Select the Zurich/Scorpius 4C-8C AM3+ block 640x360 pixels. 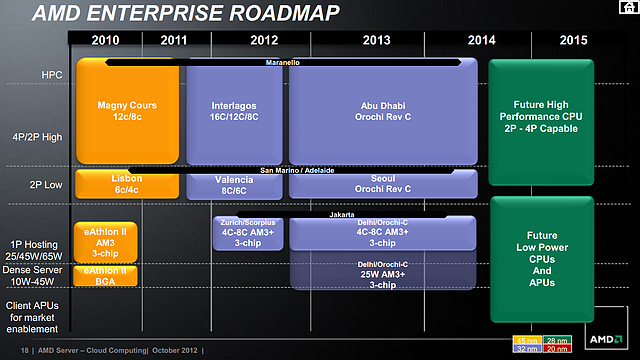pyautogui.click(x=248, y=233)
